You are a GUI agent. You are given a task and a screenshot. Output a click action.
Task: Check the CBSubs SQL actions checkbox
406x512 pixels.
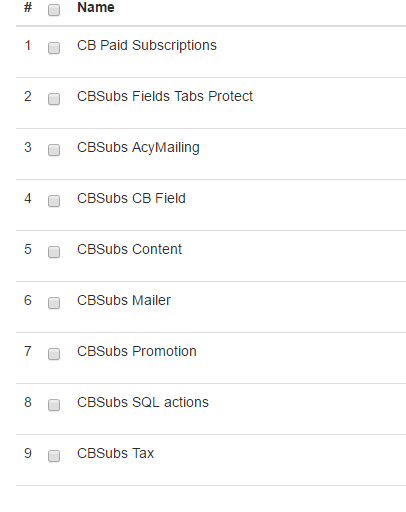tap(54, 405)
